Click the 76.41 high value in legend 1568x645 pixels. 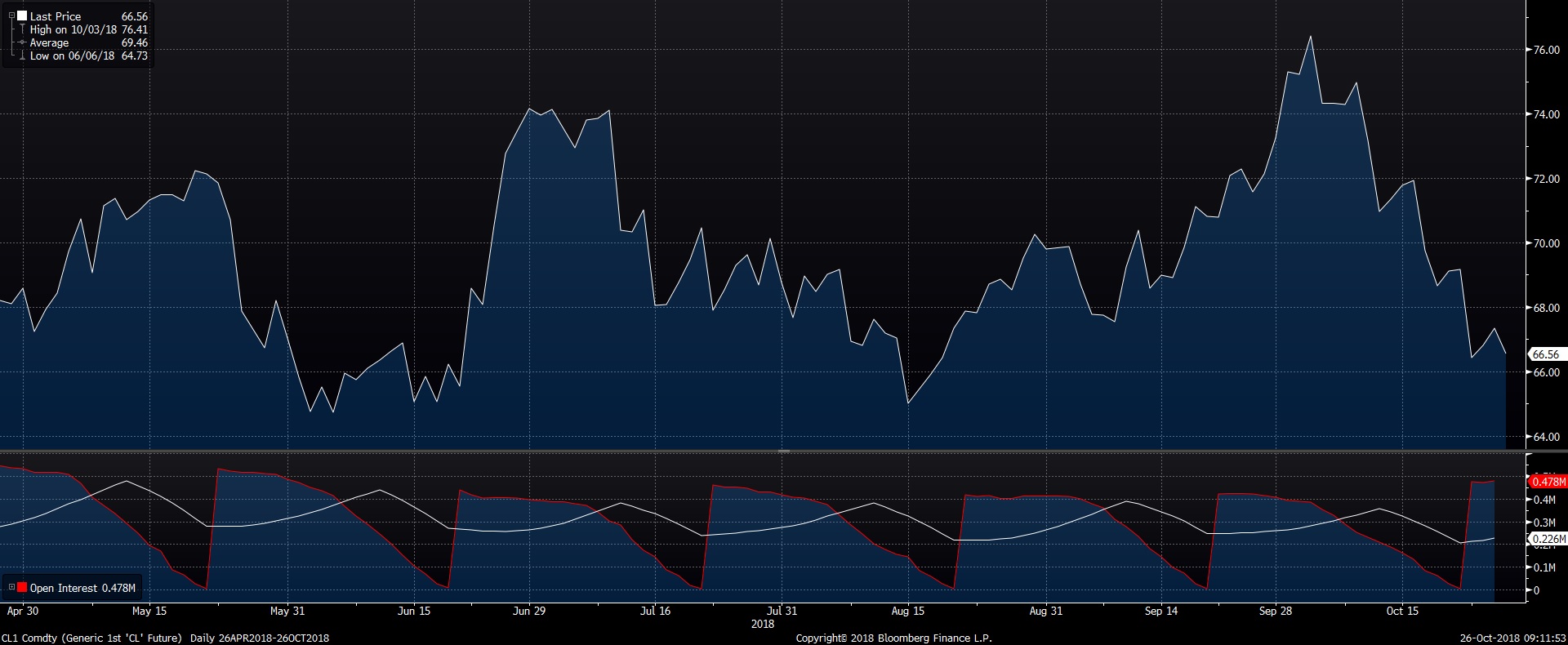135,29
